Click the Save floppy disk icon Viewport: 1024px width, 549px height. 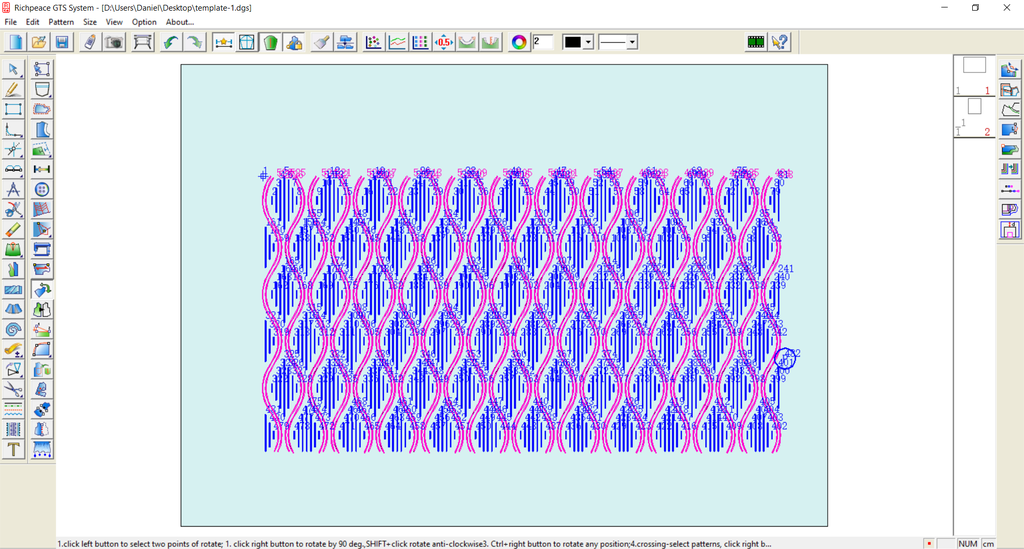tap(62, 42)
